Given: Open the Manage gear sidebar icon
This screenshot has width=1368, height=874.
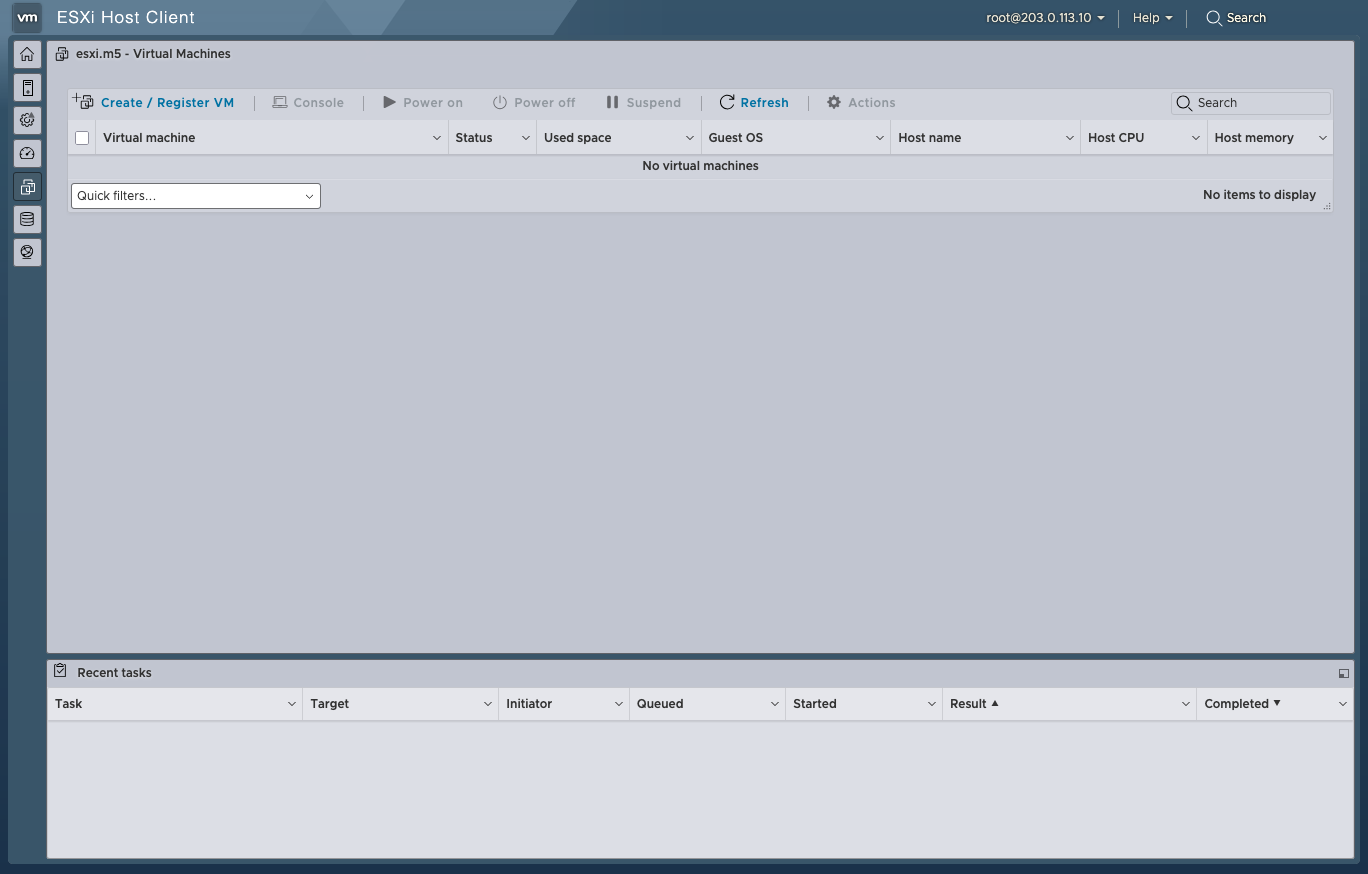Looking at the screenshot, I should 27,120.
